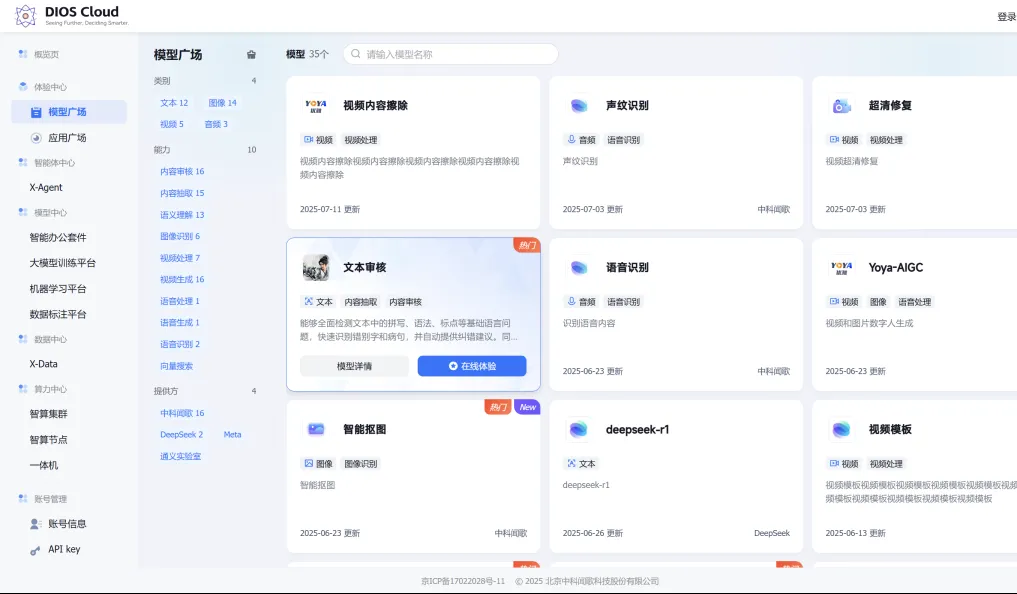This screenshot has height=594, width=1017.
Task: Click the 超清修复 model icon
Action: (x=841, y=106)
